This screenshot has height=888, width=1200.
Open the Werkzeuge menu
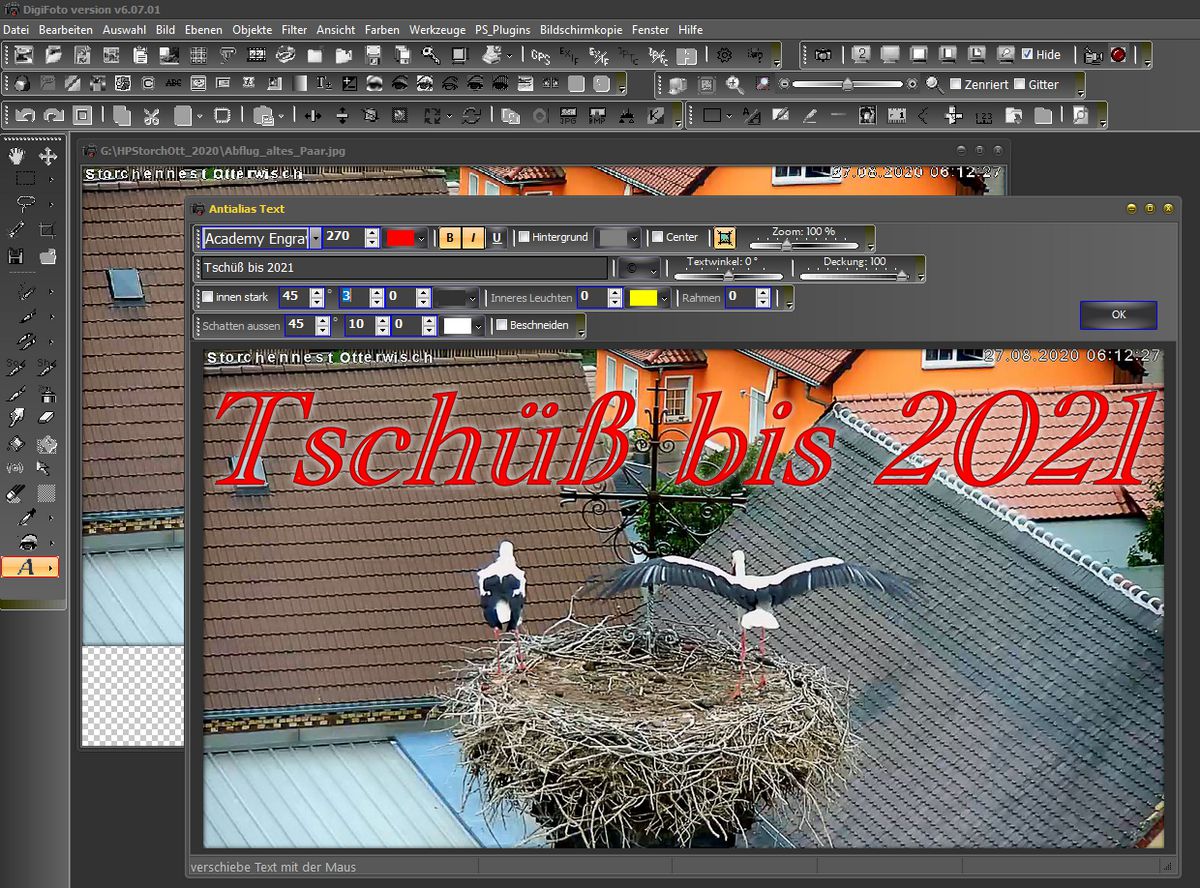click(x=437, y=30)
